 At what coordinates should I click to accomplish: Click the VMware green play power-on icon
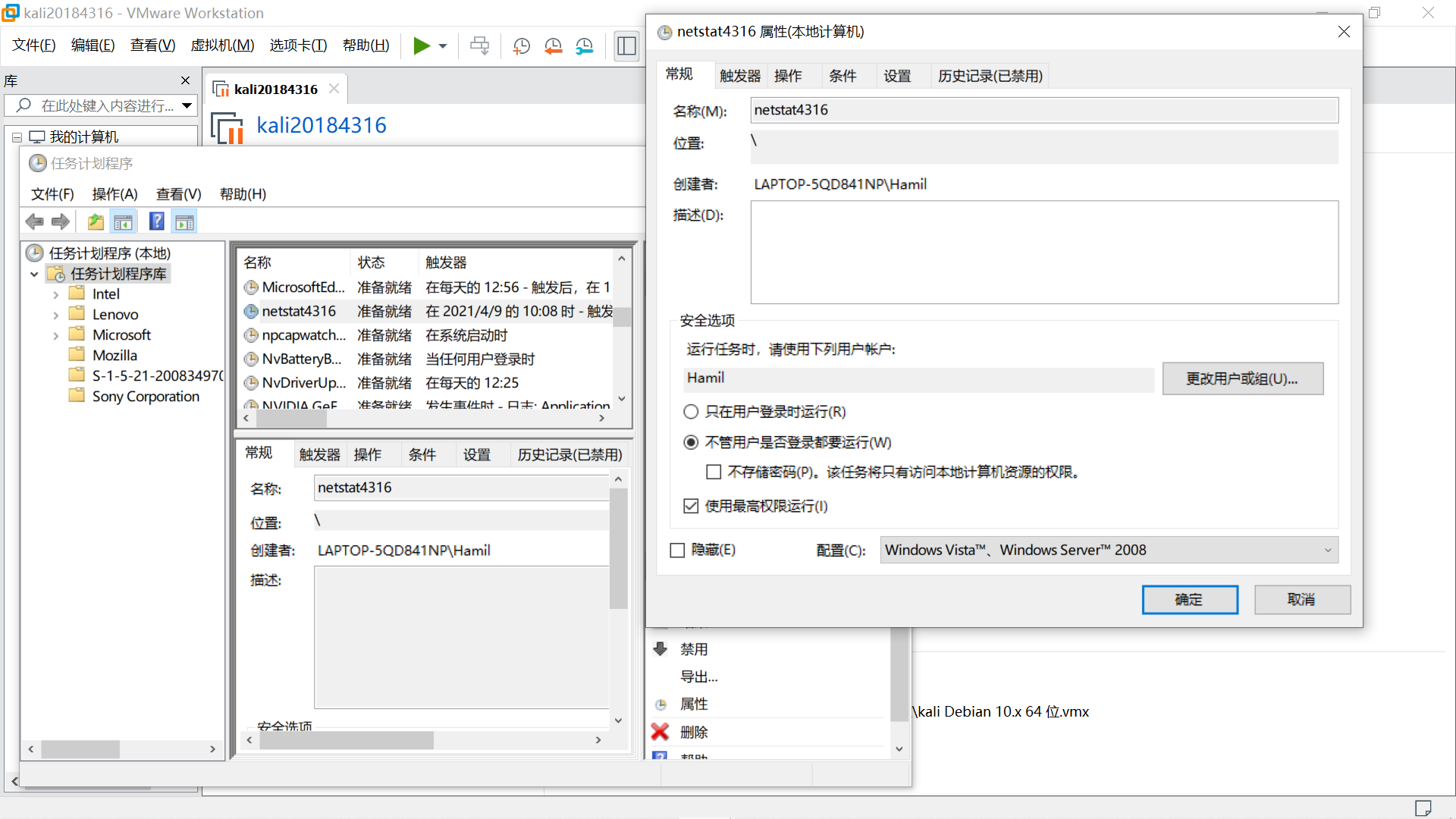[421, 45]
